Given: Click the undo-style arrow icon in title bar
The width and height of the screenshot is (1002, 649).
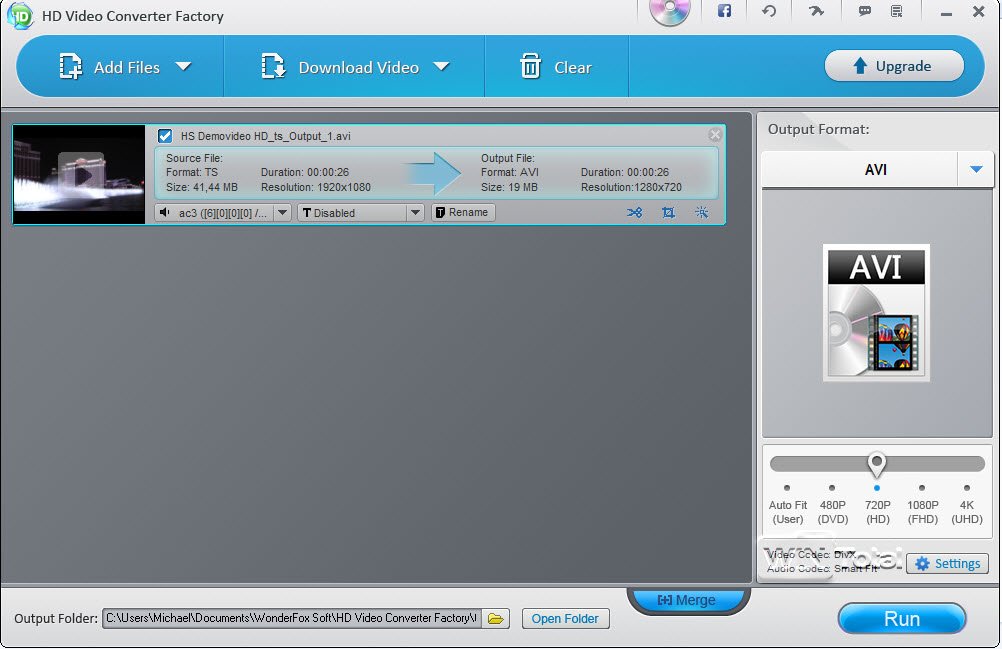Looking at the screenshot, I should point(769,11).
